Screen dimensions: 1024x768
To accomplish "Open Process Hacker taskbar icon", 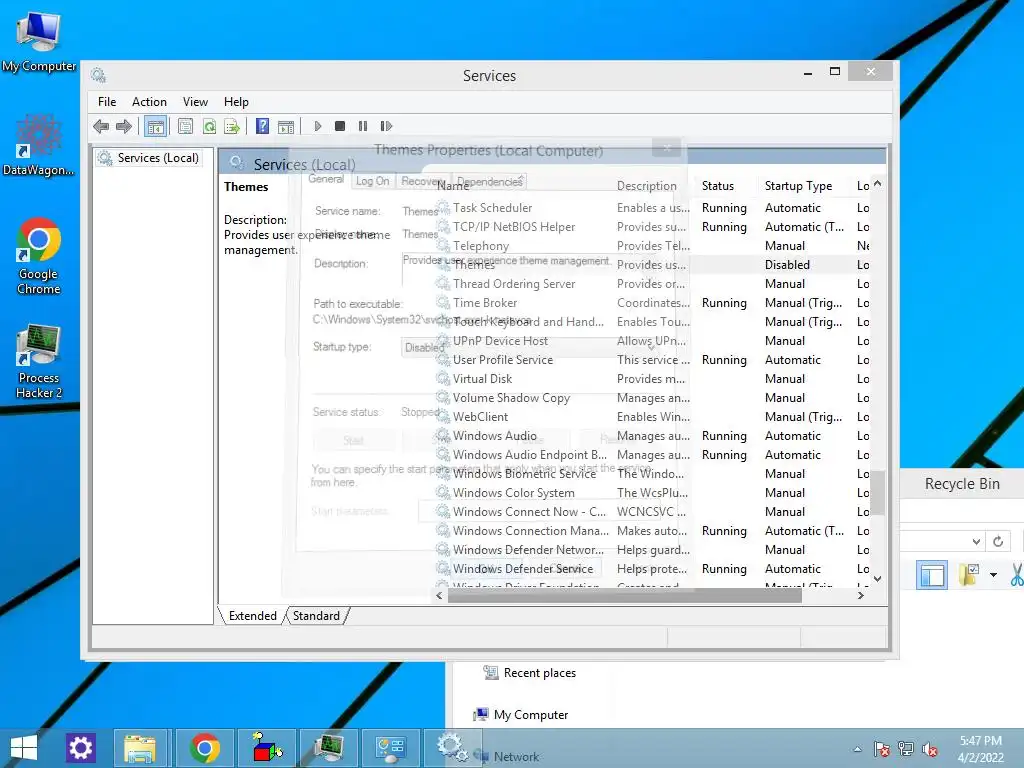I will [x=329, y=748].
